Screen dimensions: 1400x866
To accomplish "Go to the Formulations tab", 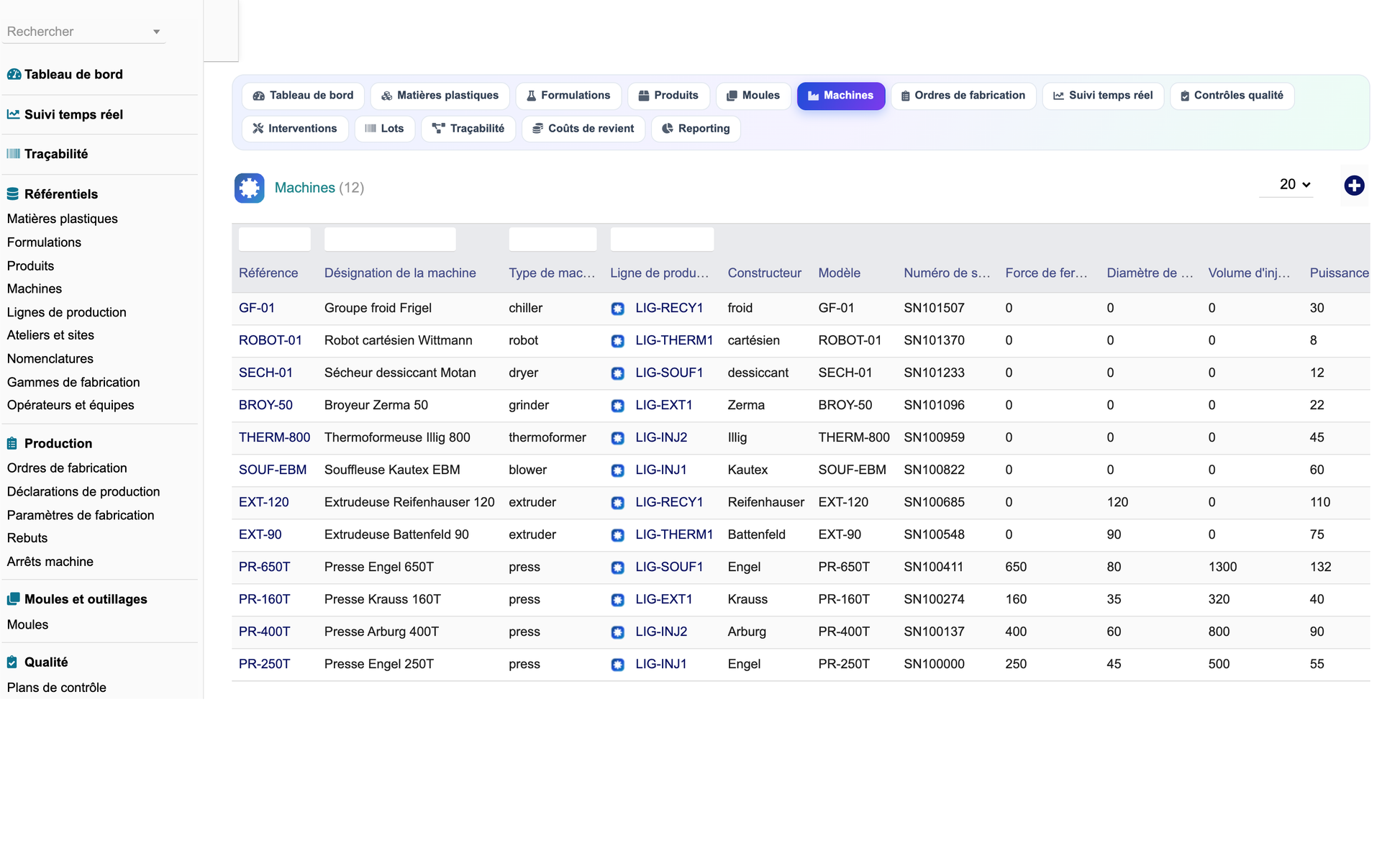I will tap(568, 96).
